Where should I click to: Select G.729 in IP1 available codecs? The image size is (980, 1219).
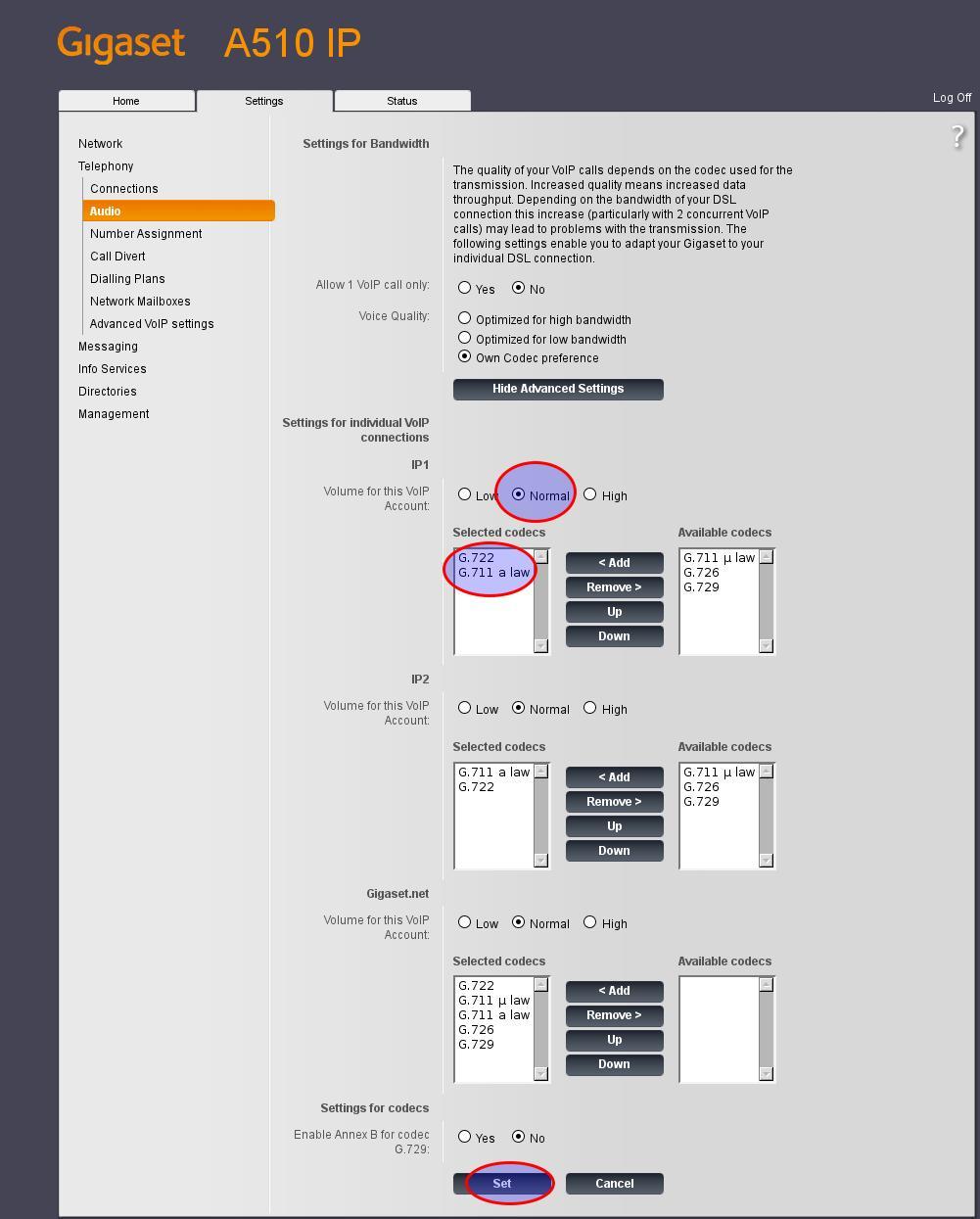click(x=701, y=587)
